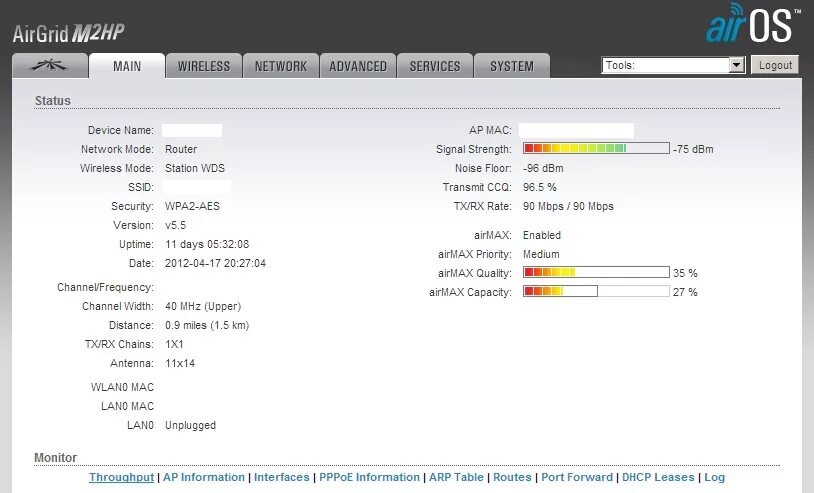Select the SSID value field
Viewport: 814px width, 493px height.
[197, 187]
